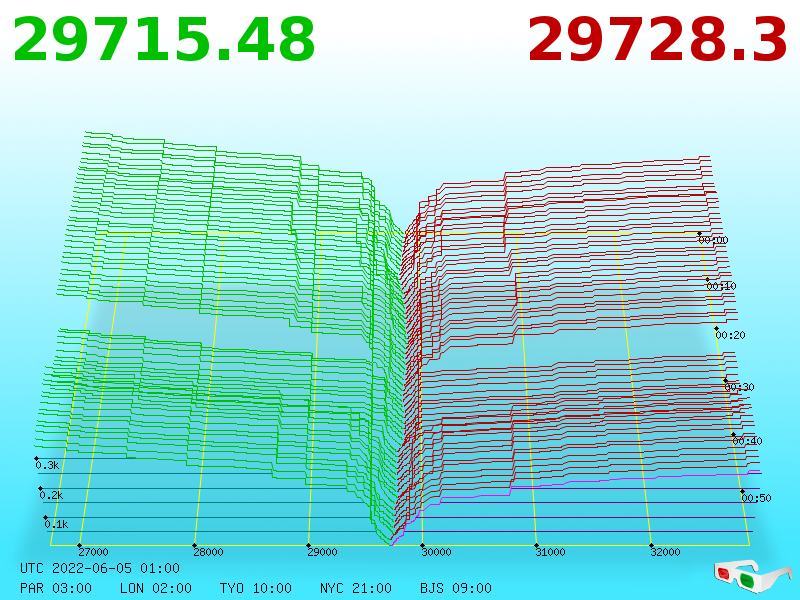Click the red ask price 29728.3
Image resolution: width=800 pixels, height=600 pixels.
658,40
